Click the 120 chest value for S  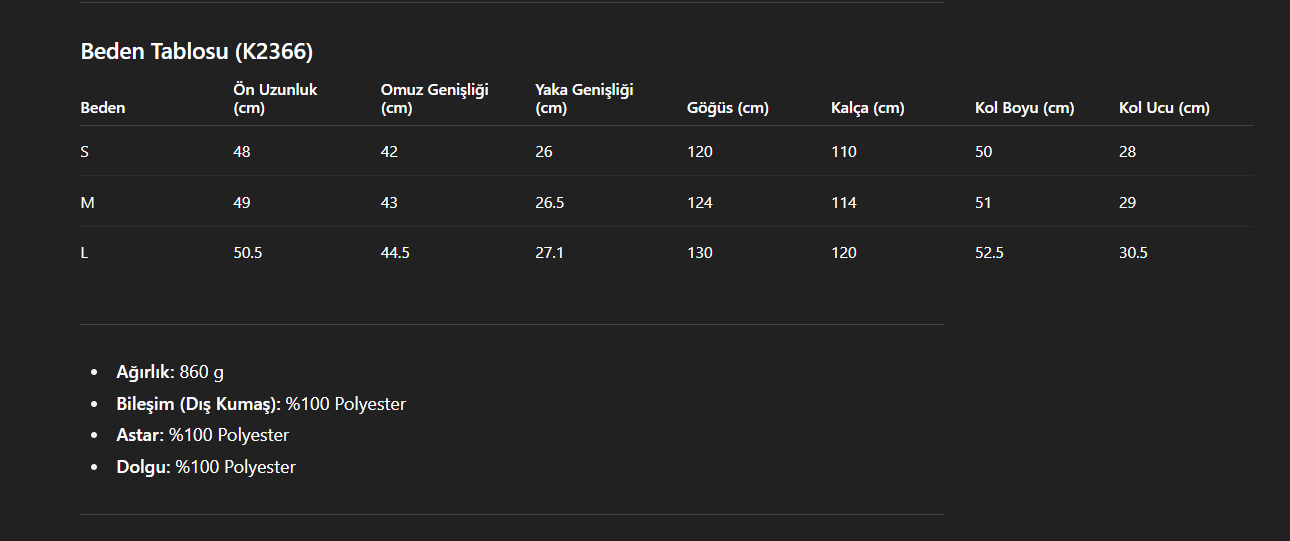coord(700,152)
